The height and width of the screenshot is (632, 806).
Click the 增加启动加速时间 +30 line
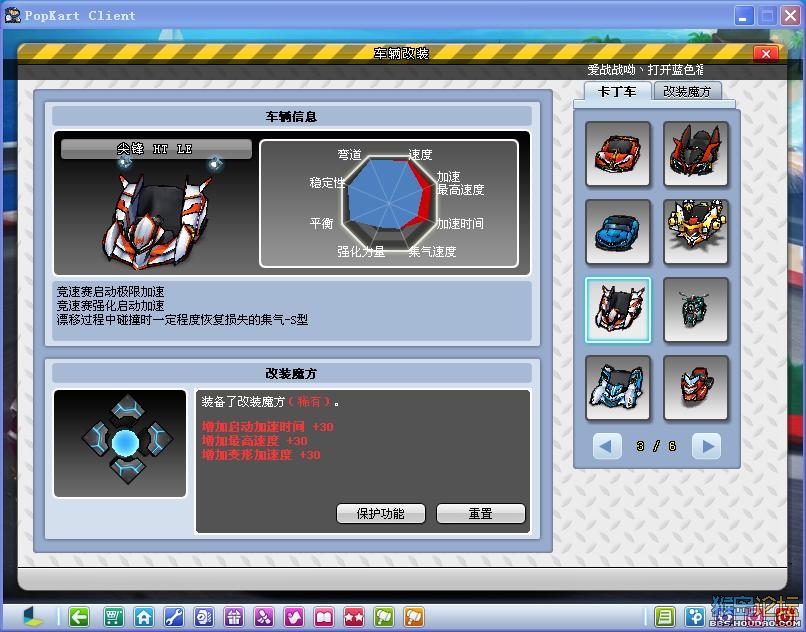[268, 427]
